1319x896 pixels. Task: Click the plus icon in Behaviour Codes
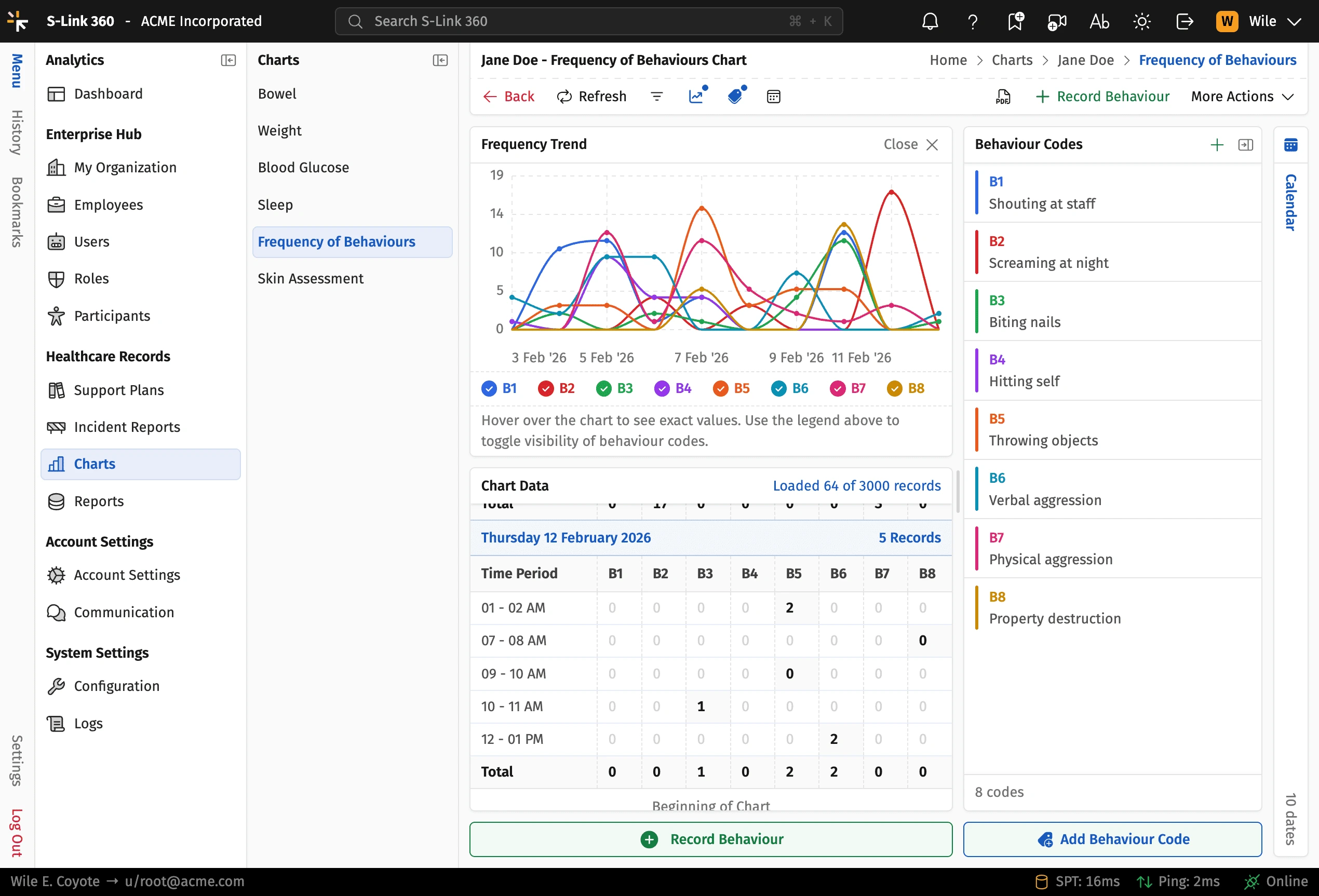tap(1216, 145)
